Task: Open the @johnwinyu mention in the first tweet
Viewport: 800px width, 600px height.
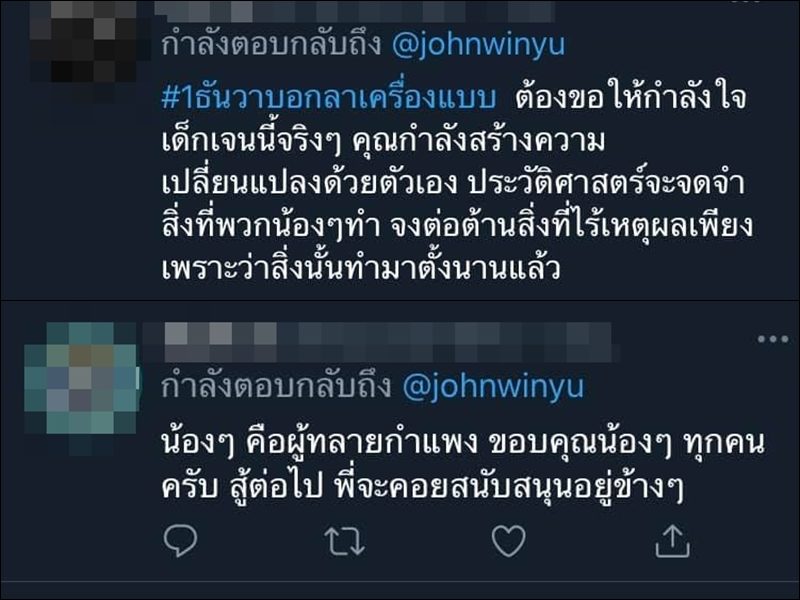Action: point(478,45)
